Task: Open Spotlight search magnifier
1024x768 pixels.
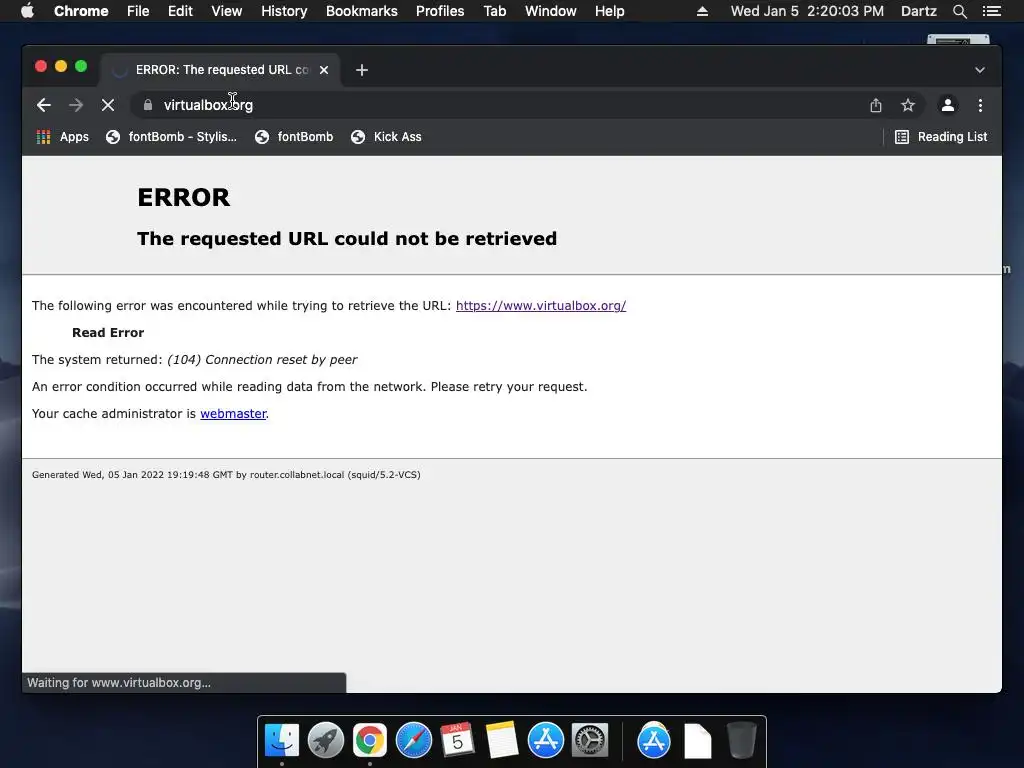Action: (x=959, y=11)
